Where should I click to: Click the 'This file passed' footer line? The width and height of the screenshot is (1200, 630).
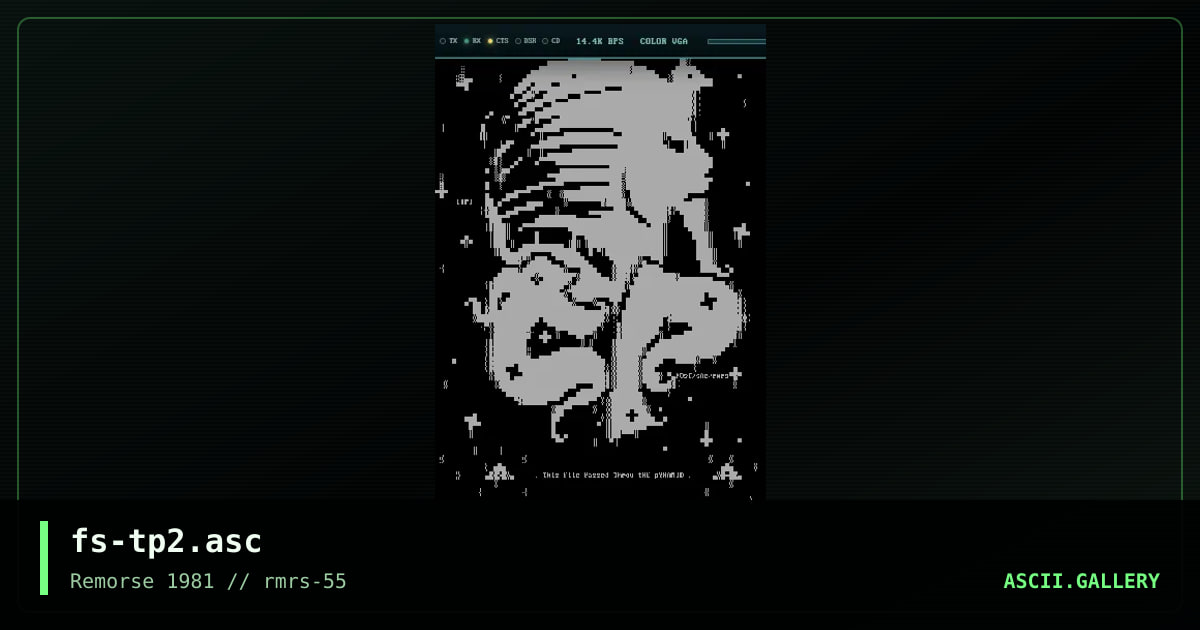(615, 475)
